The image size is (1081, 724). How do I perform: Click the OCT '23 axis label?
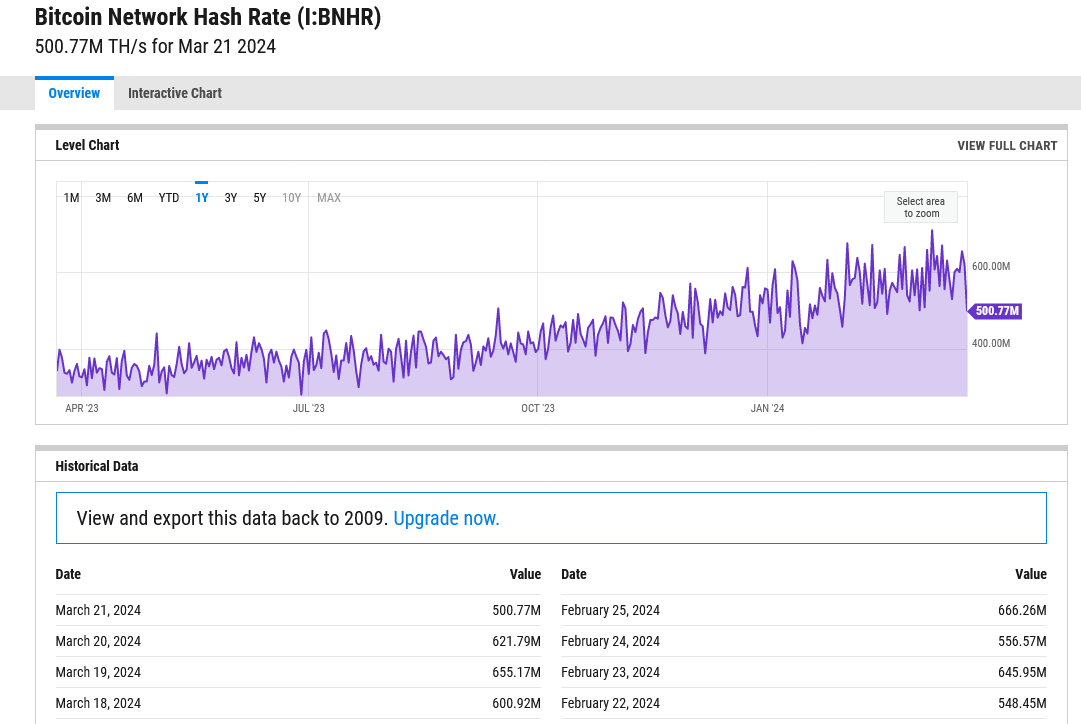(538, 408)
